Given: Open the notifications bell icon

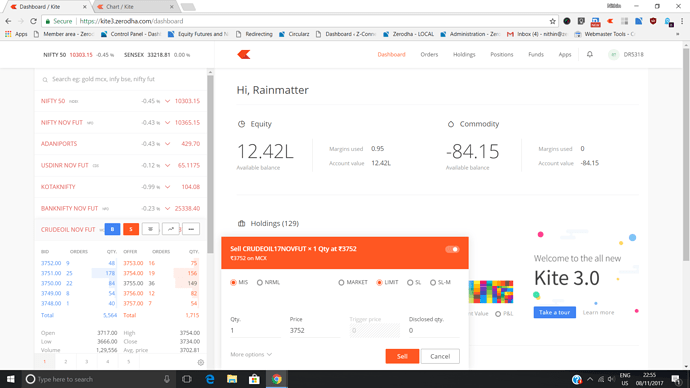Looking at the screenshot, I should 590,54.
